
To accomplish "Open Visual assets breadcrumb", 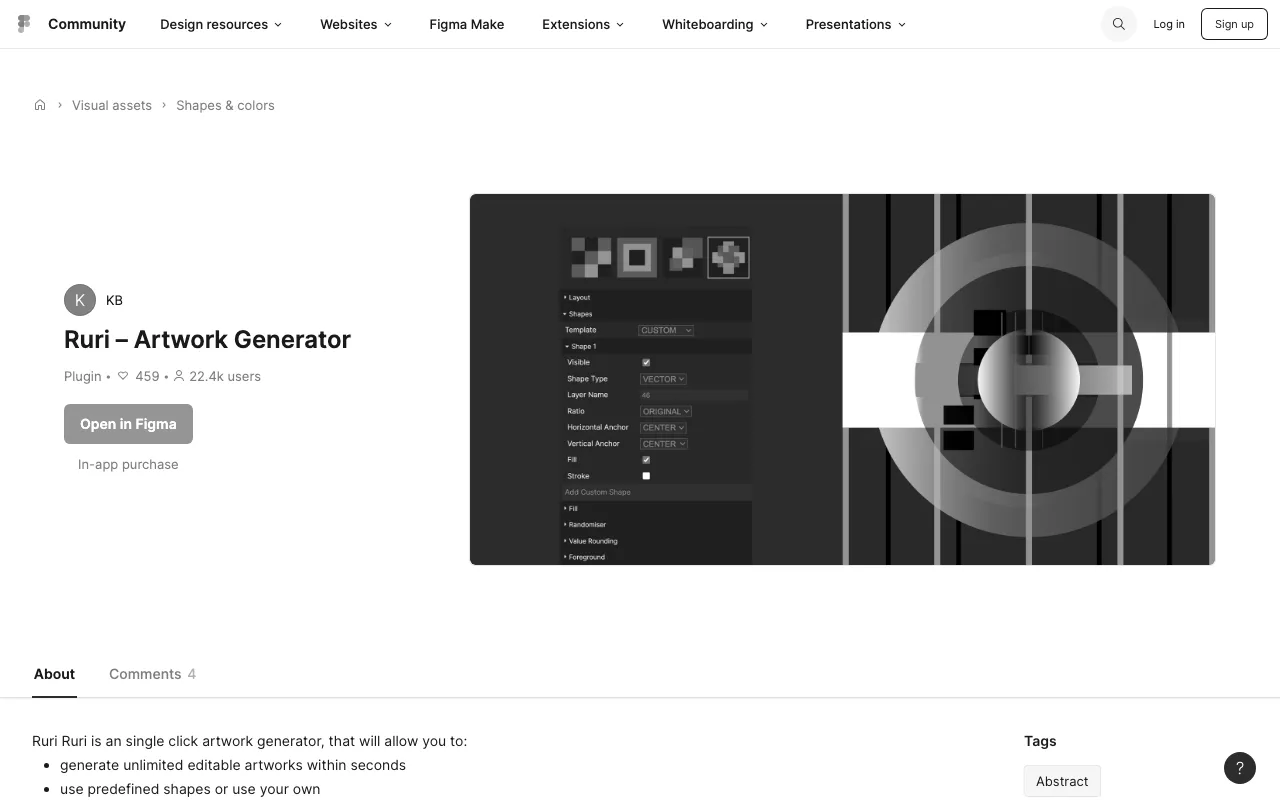I will click(x=112, y=105).
